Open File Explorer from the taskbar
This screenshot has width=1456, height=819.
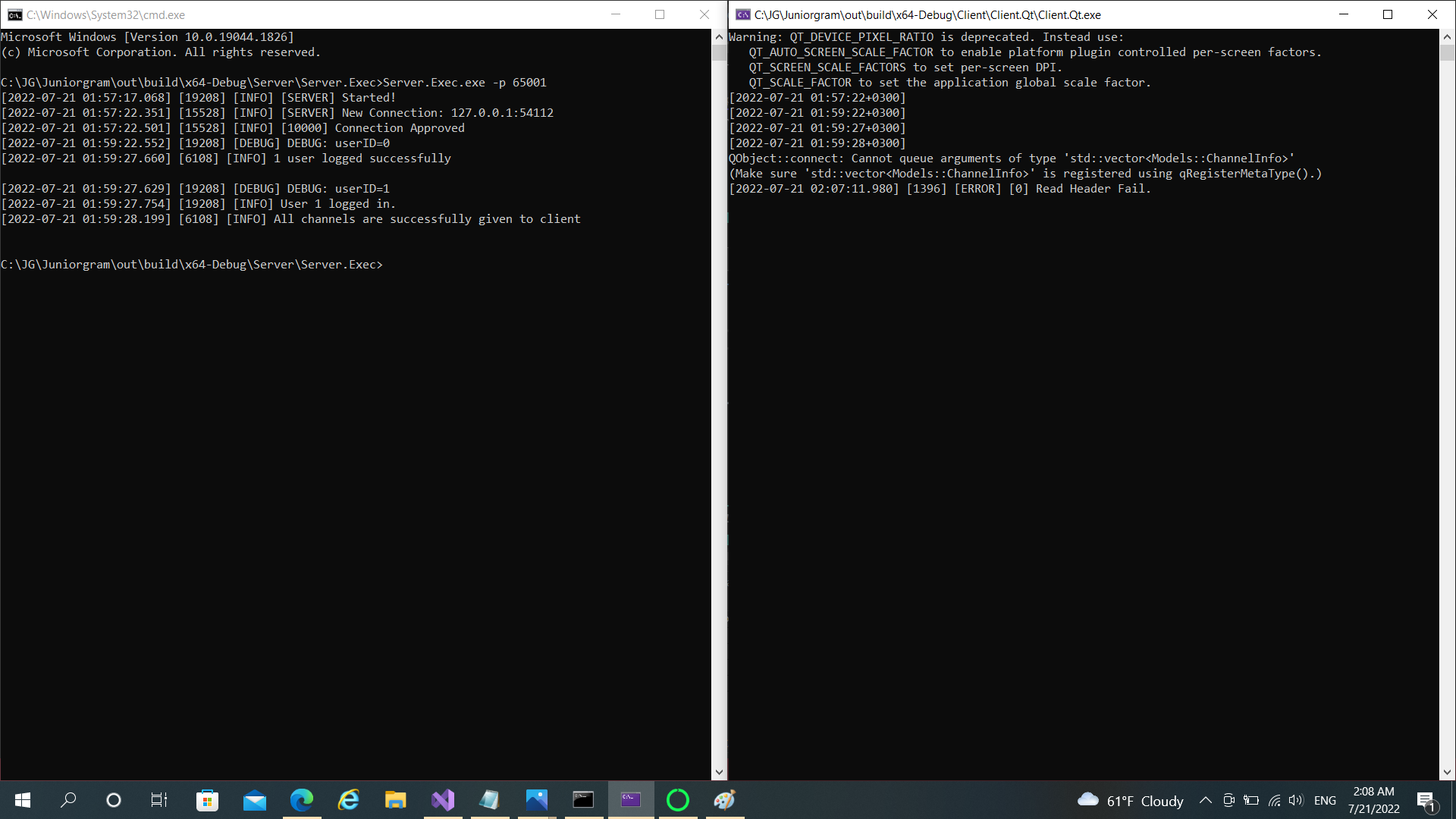click(x=395, y=800)
